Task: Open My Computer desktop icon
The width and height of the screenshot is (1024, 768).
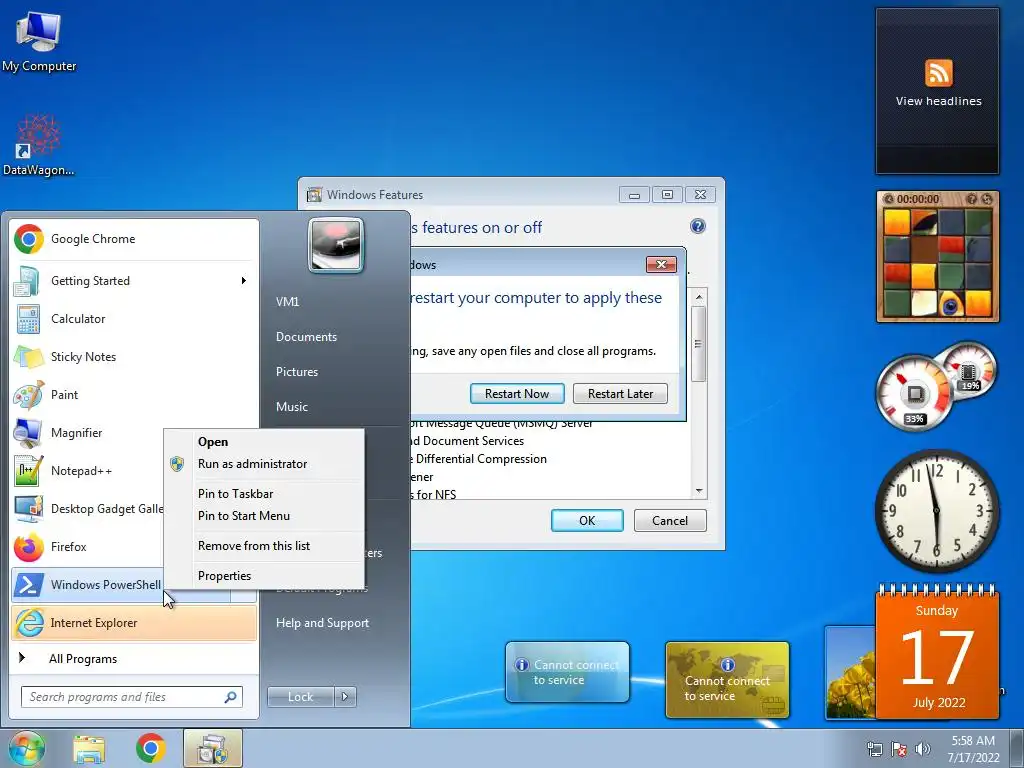Action: point(39,41)
